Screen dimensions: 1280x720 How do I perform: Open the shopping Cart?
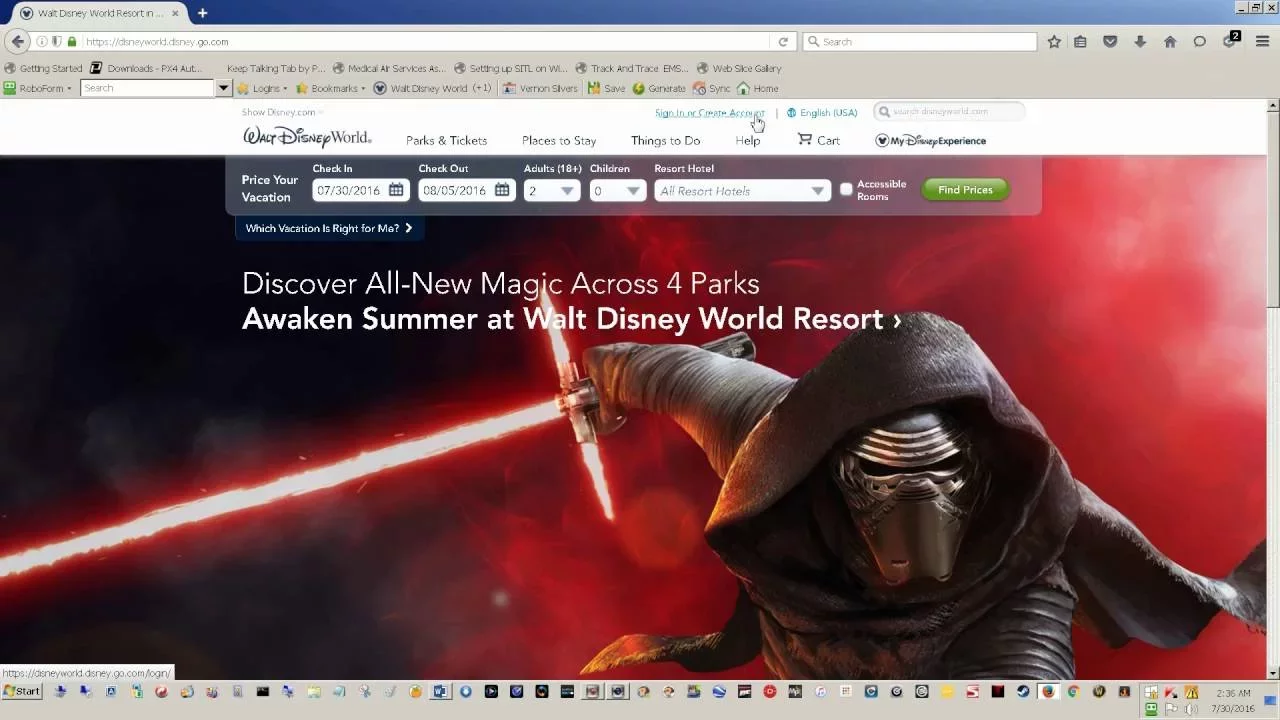pyautogui.click(x=818, y=140)
